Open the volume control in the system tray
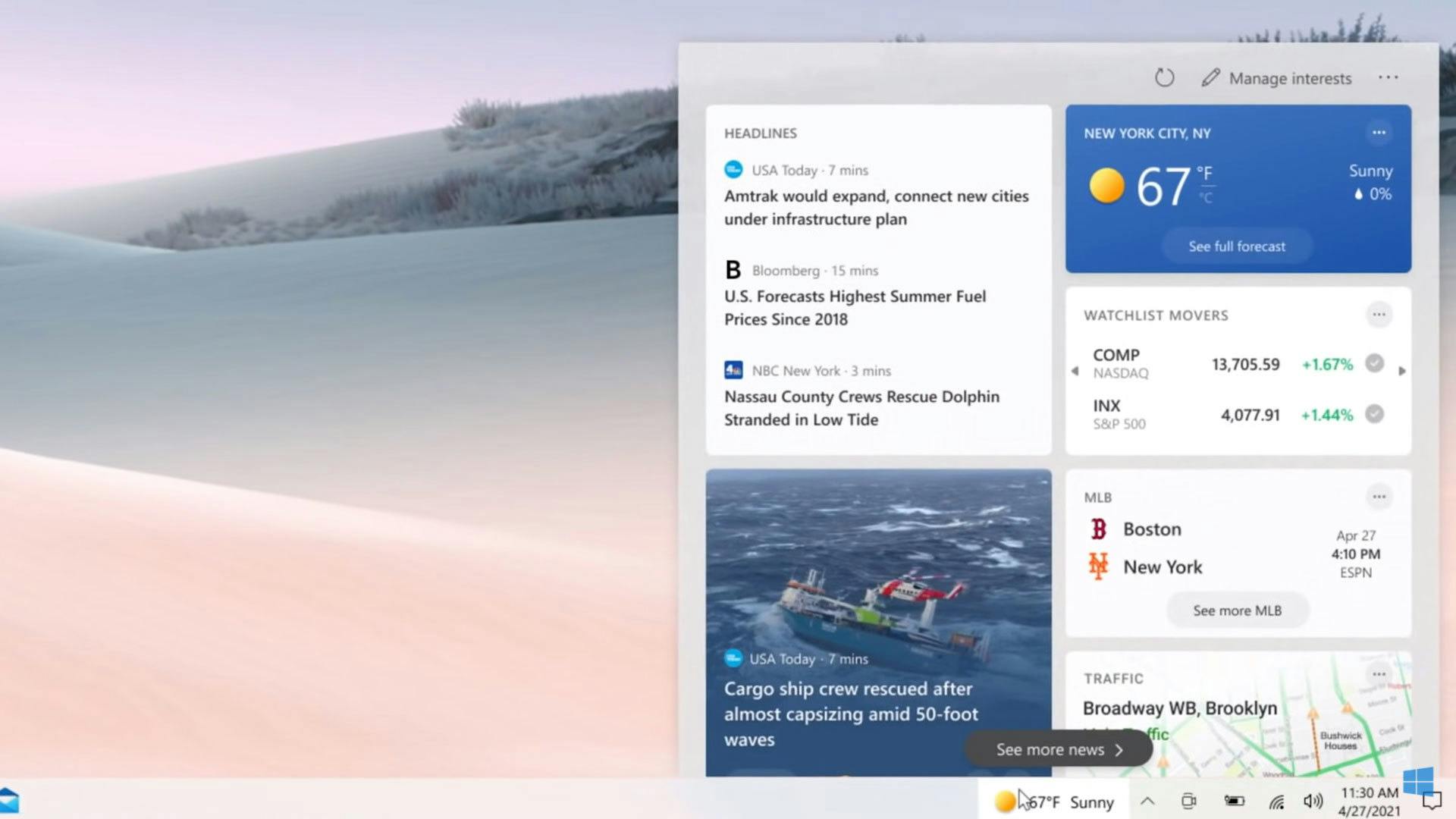 point(1313,801)
